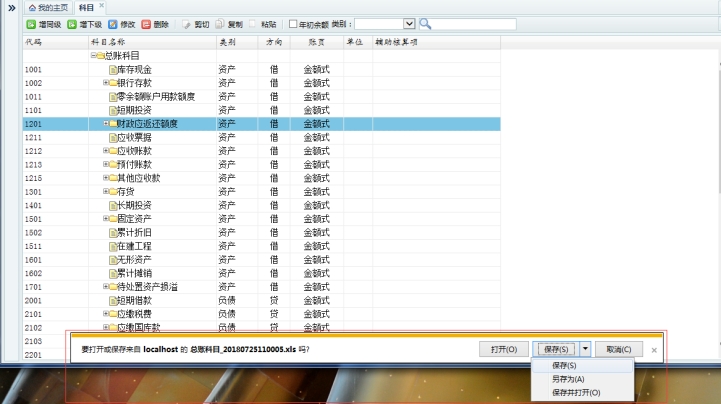
Task: Click the 复制 copy icon
Action: pyautogui.click(x=219, y=23)
